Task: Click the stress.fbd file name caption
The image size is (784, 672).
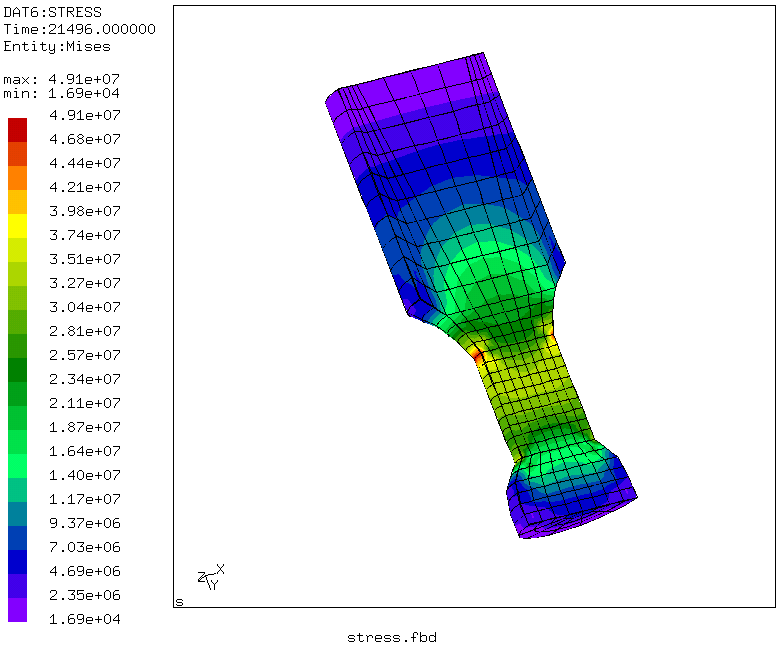Action: 392,638
